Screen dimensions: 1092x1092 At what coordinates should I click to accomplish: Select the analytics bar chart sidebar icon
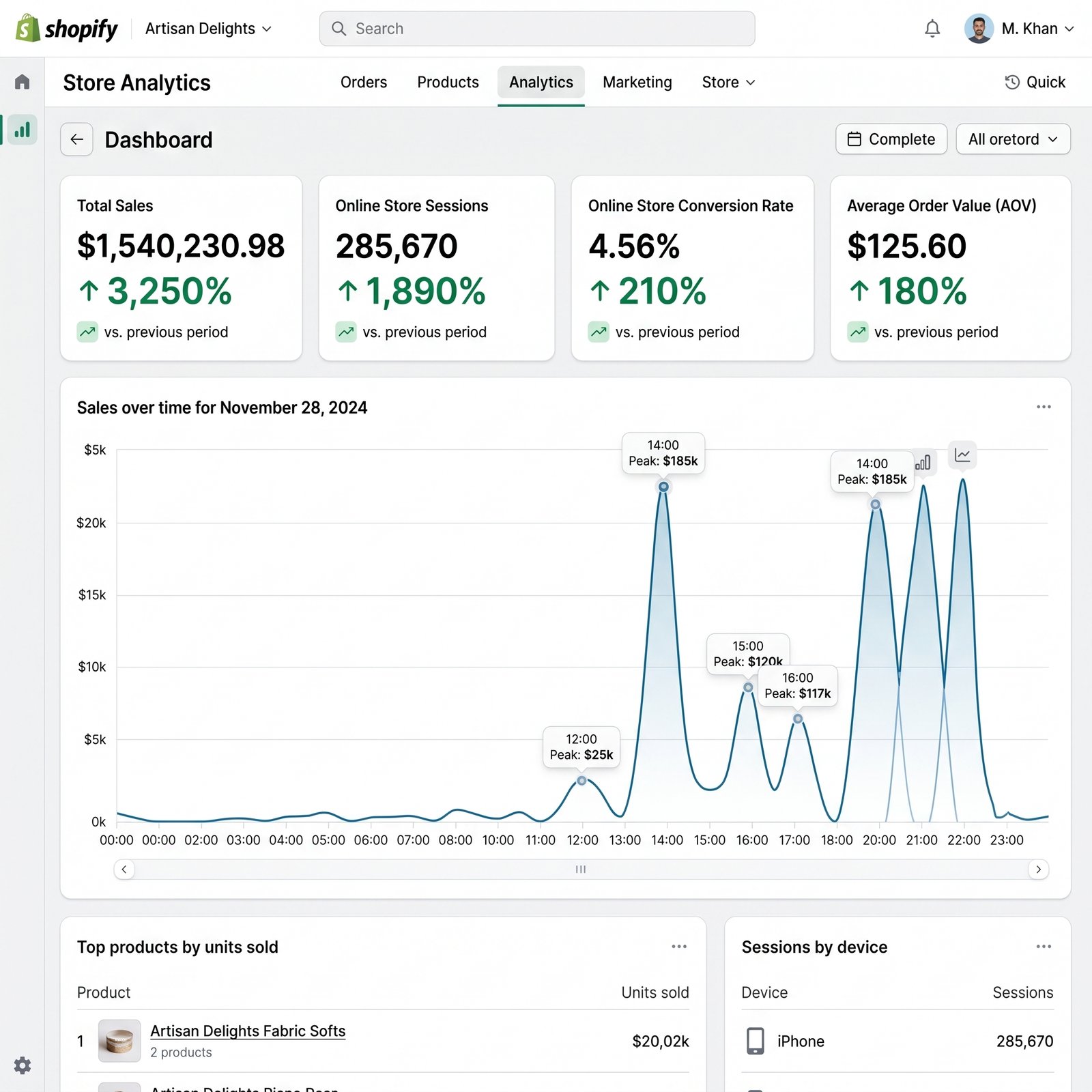(x=23, y=130)
